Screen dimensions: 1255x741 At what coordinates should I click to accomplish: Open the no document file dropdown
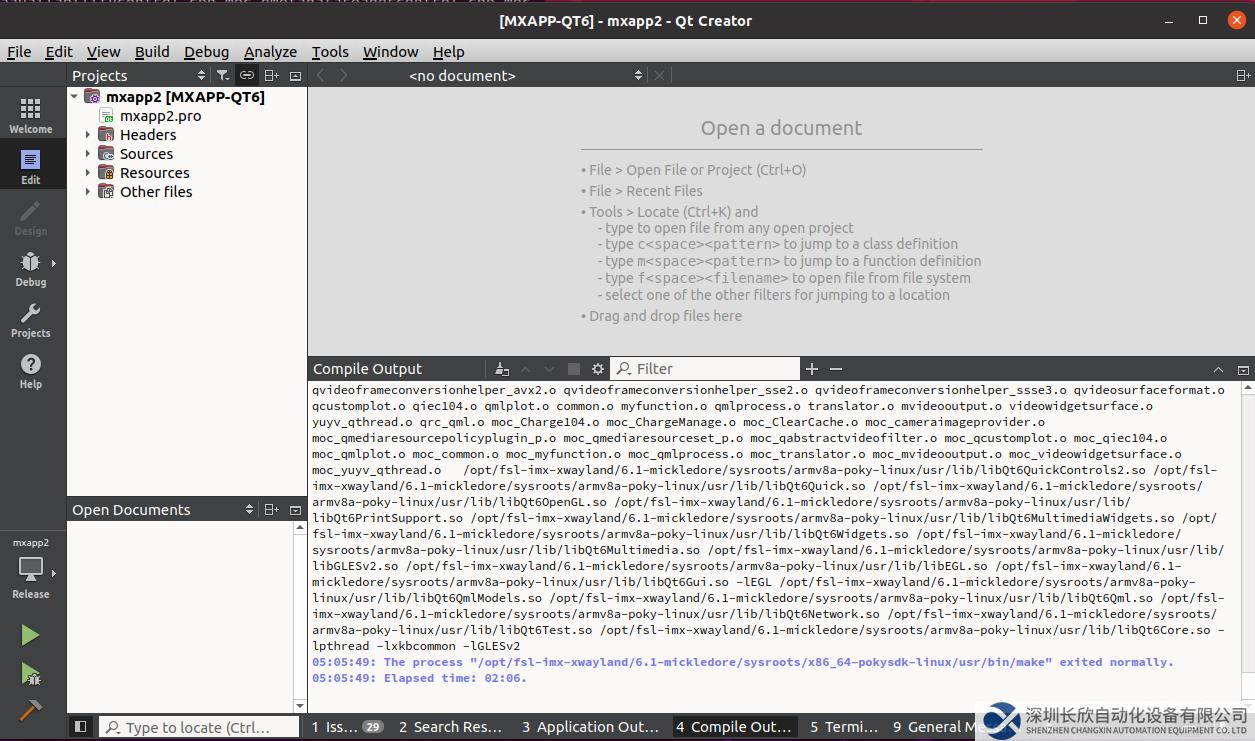point(526,75)
